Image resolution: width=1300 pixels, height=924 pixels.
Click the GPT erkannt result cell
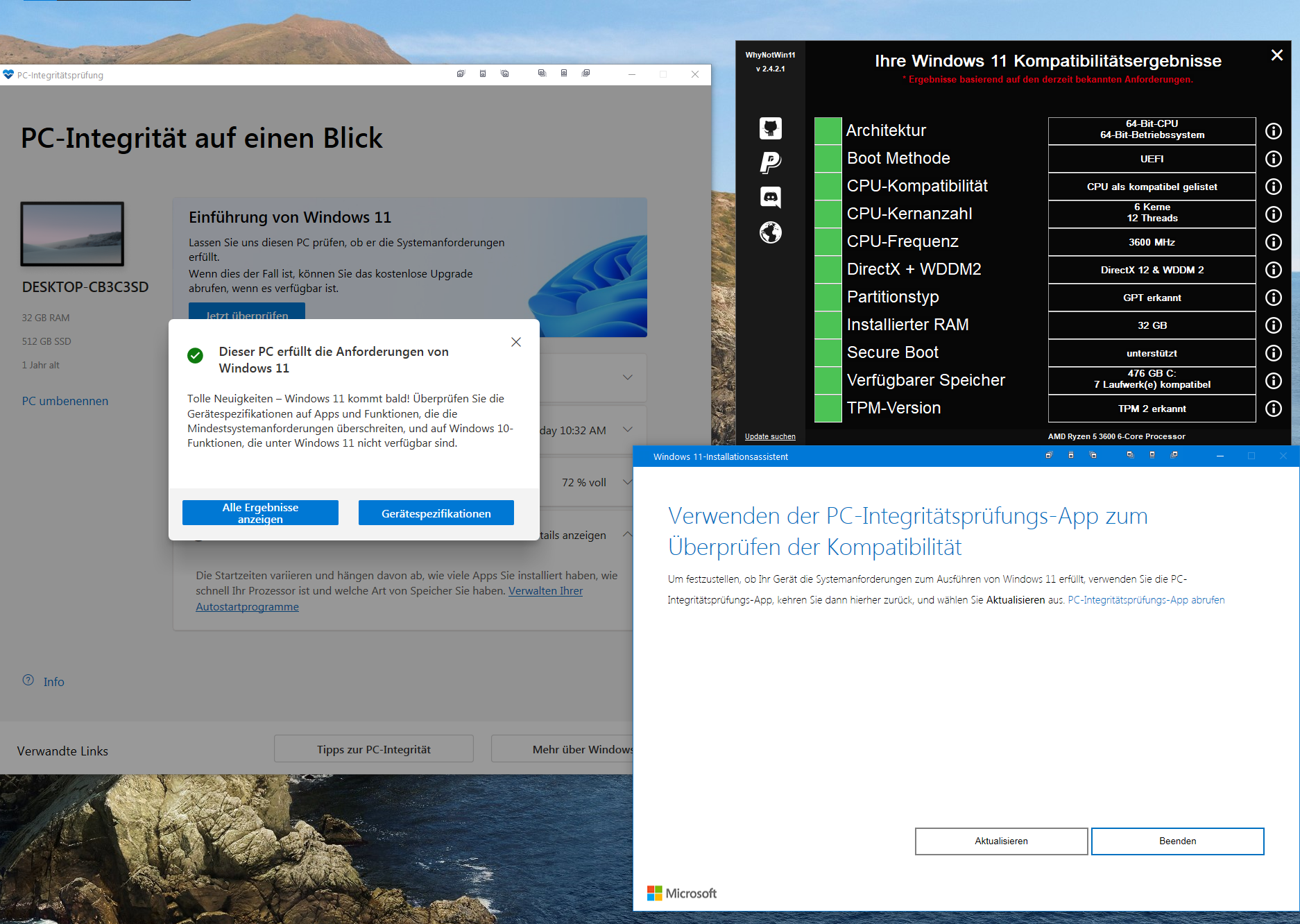click(1152, 298)
